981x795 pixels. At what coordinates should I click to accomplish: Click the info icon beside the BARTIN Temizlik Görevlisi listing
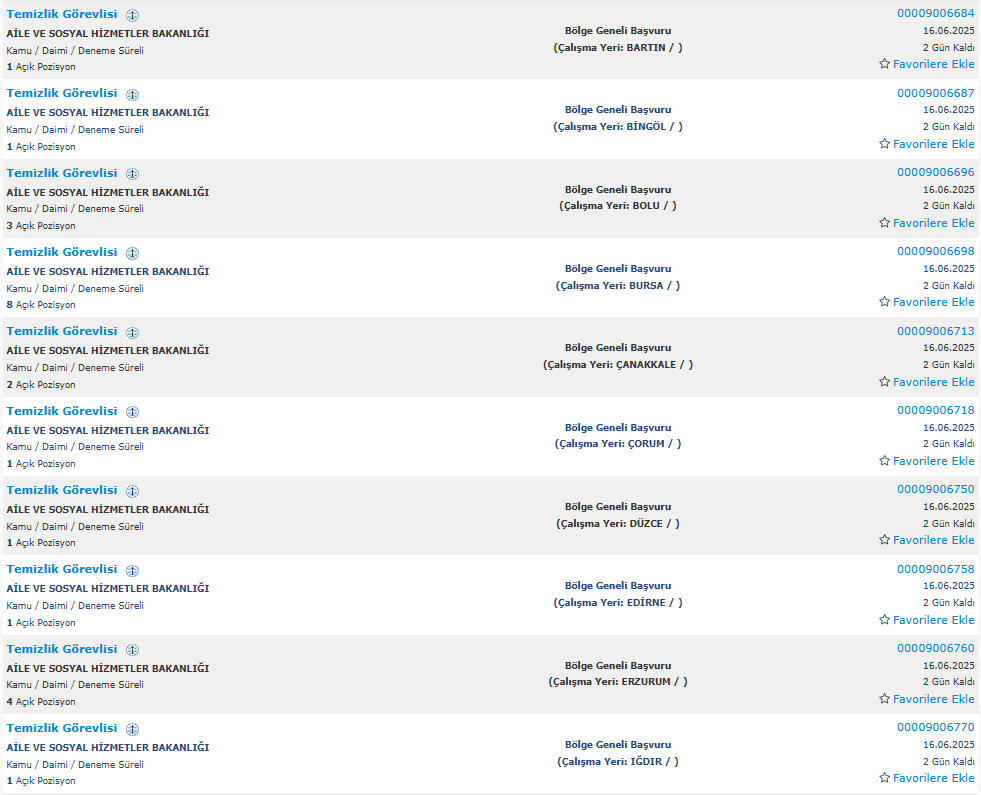pos(132,15)
